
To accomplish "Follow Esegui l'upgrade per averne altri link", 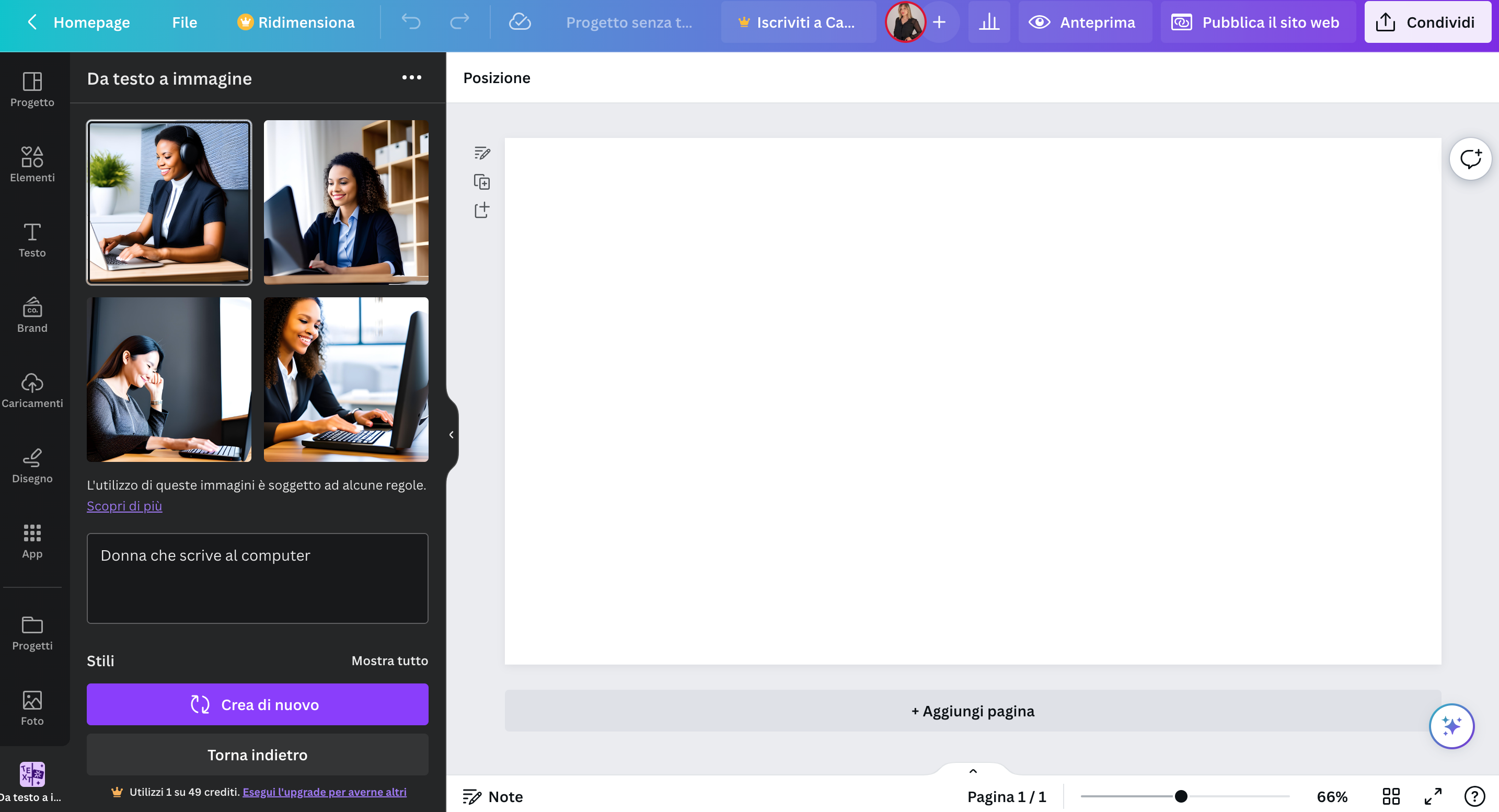I will coord(324,791).
